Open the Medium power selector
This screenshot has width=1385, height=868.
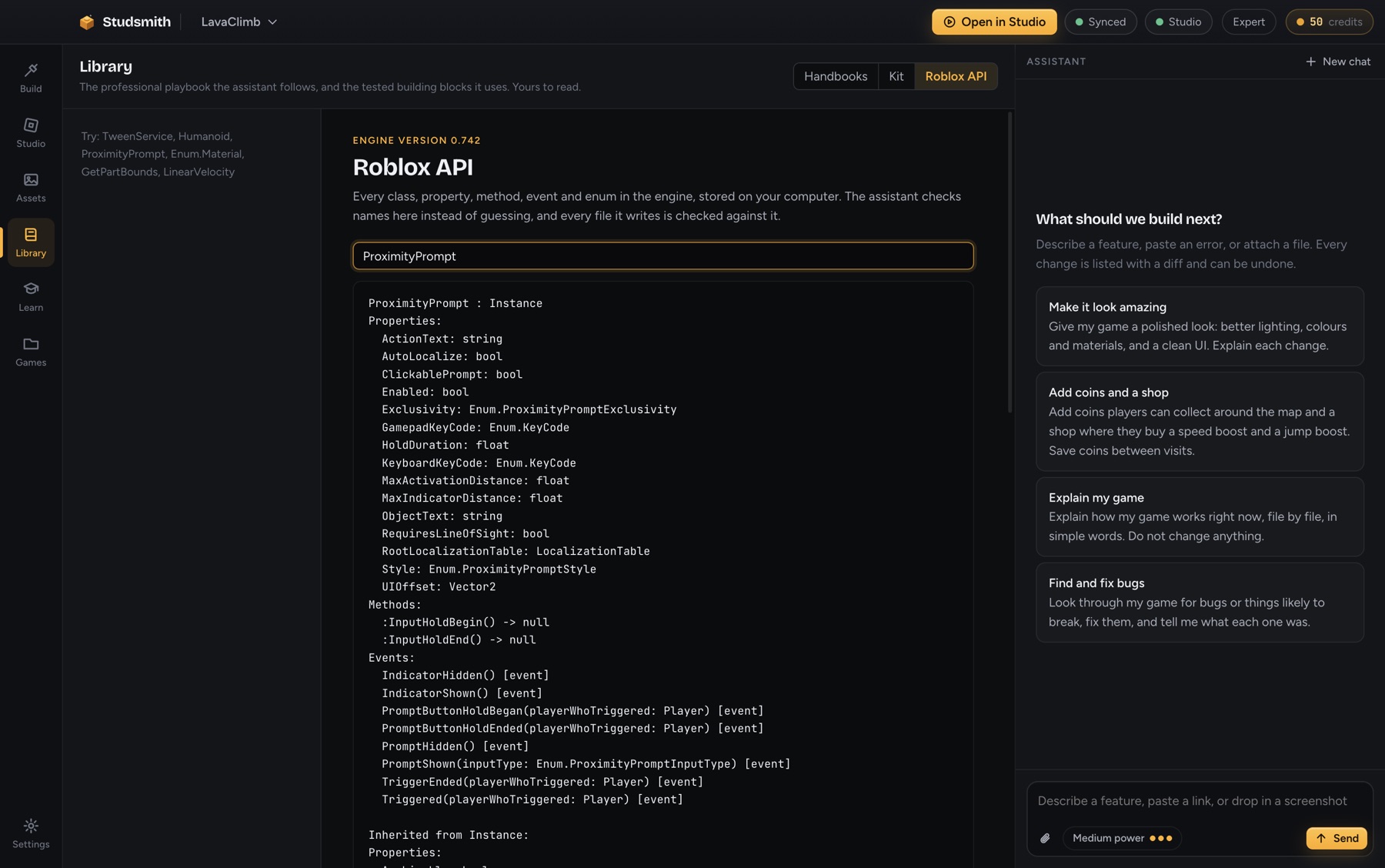point(1122,838)
